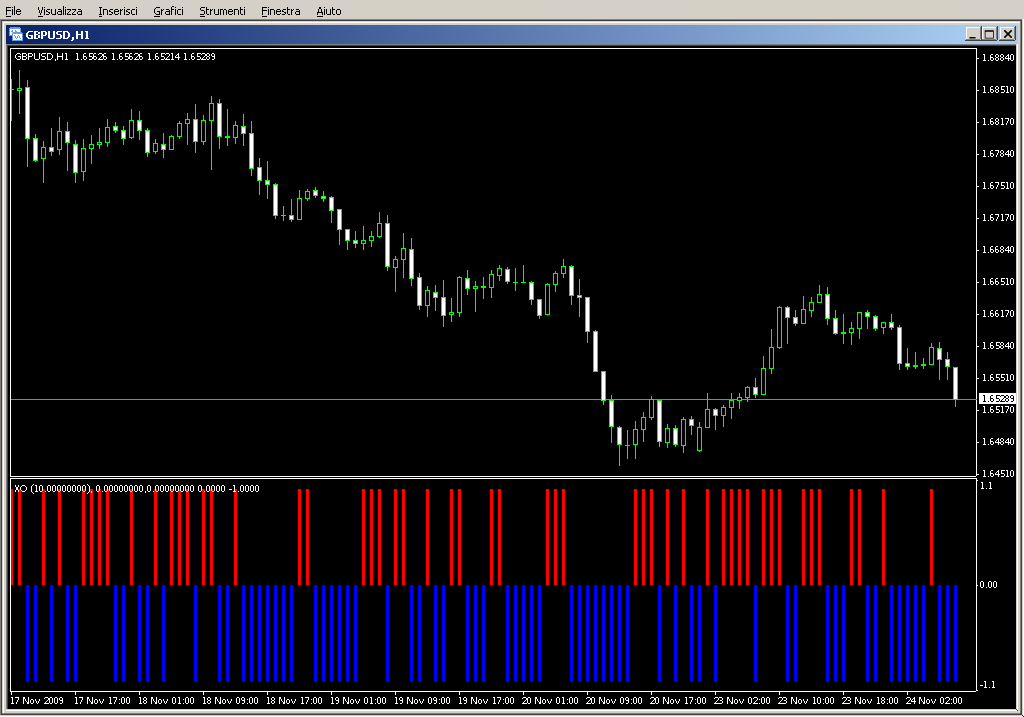The height and width of the screenshot is (717, 1024).
Task: Click the 23 Nov 18:00 time label
Action: 870,701
